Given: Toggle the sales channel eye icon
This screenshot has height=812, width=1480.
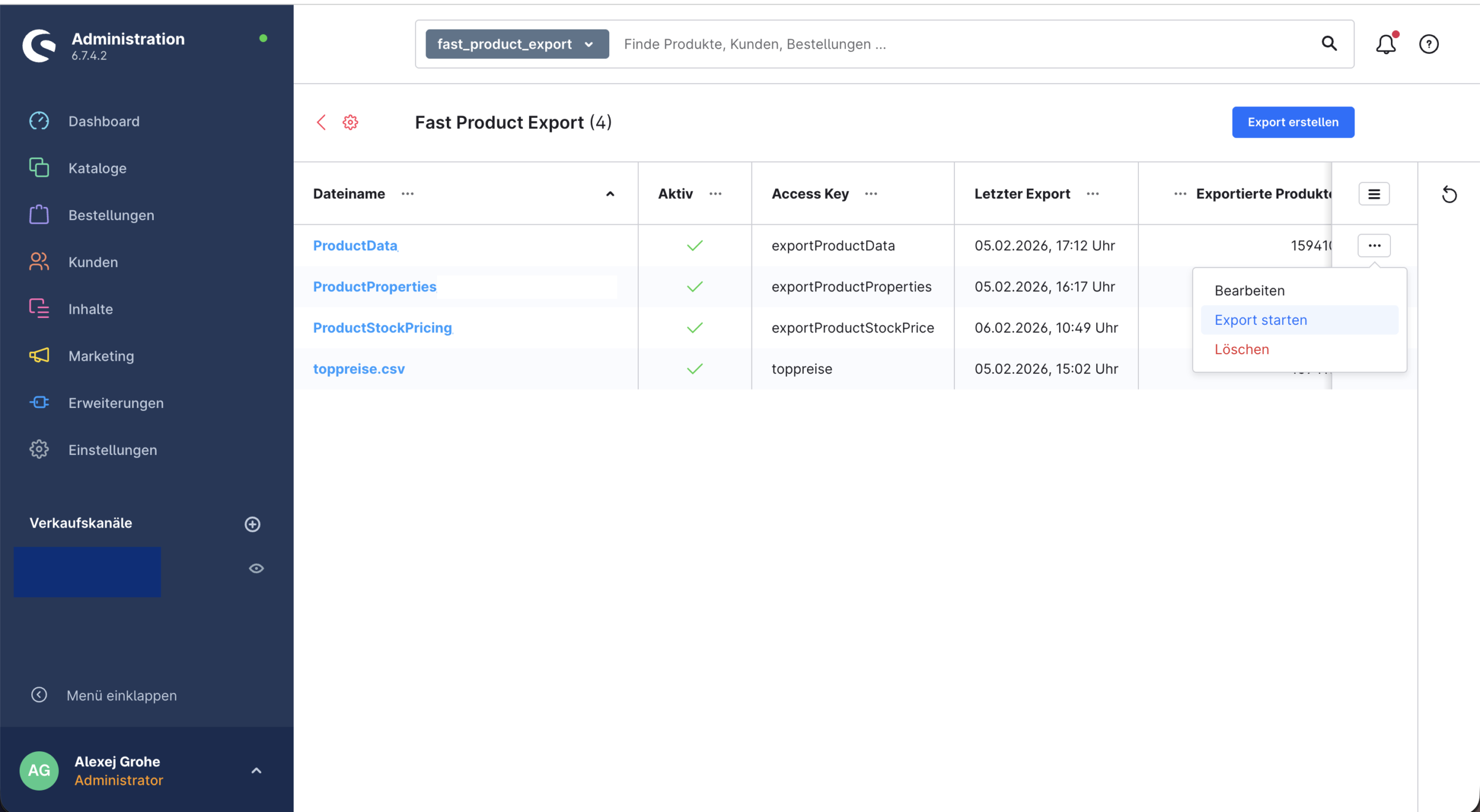Looking at the screenshot, I should [x=256, y=569].
